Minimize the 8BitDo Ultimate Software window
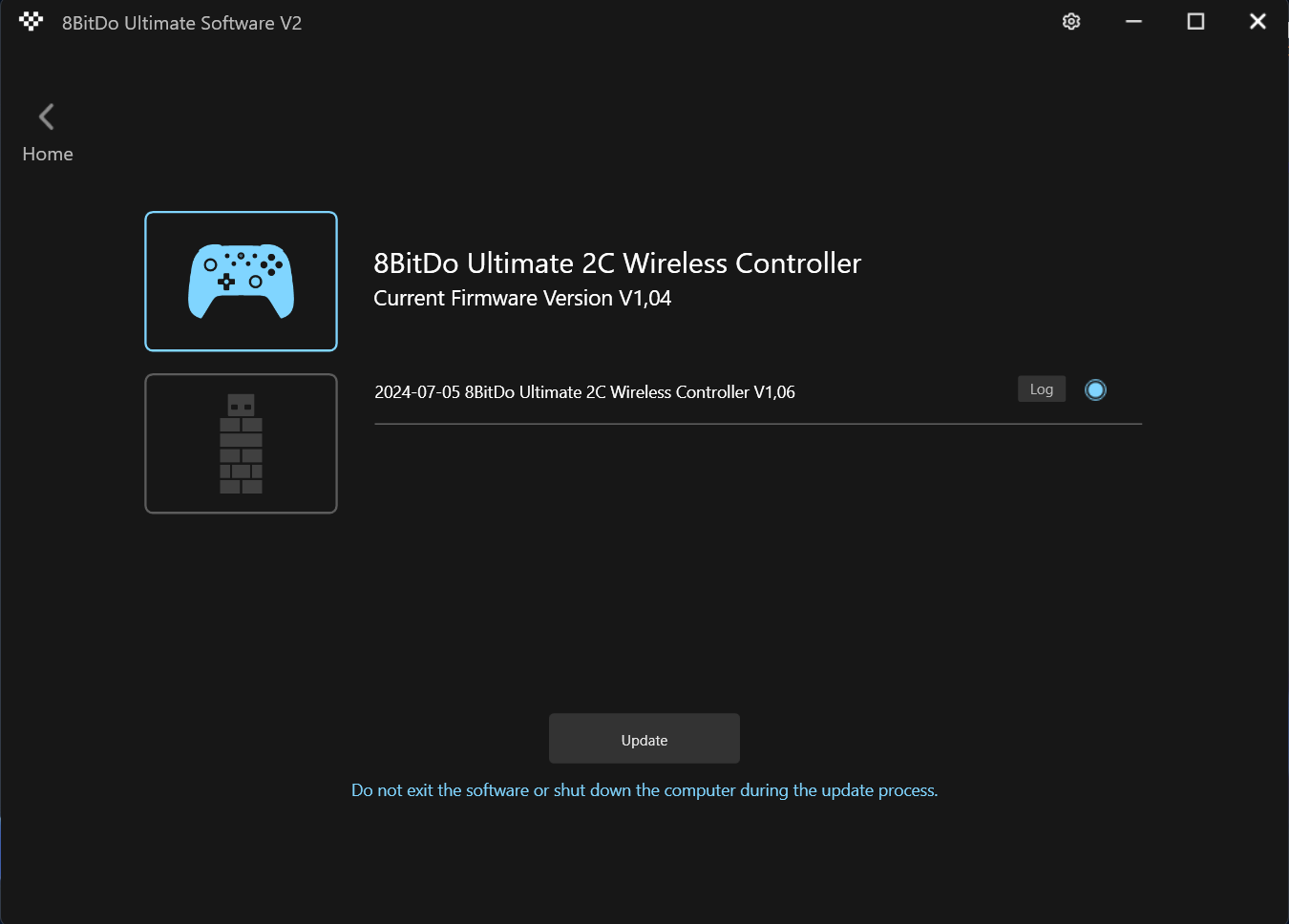Image resolution: width=1289 pixels, height=924 pixels. [x=1133, y=22]
